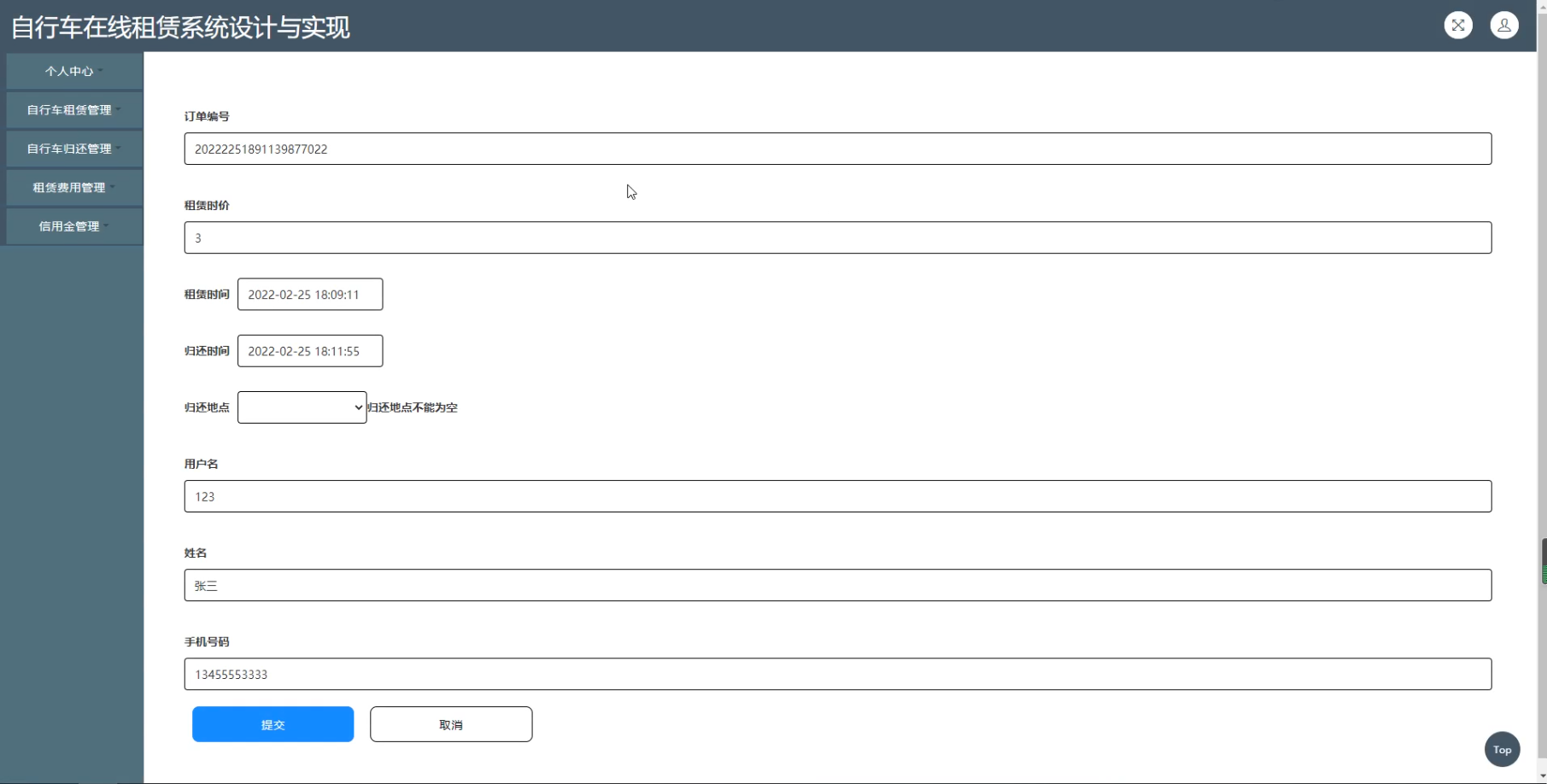The height and width of the screenshot is (784, 1547).
Task: Click the 姓名 input field
Action: tap(838, 585)
